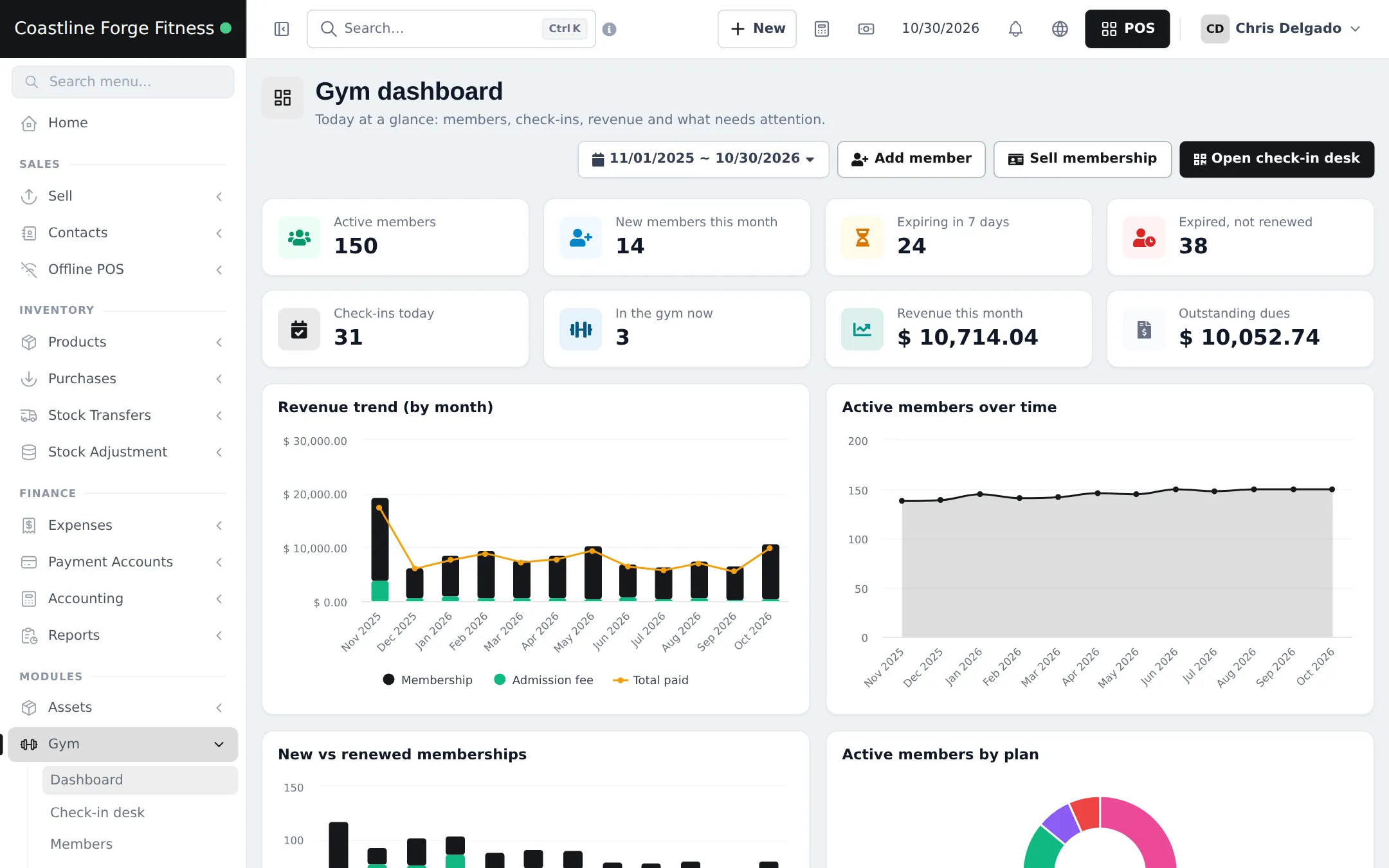
Task: Click the Add member button
Action: 911,159
